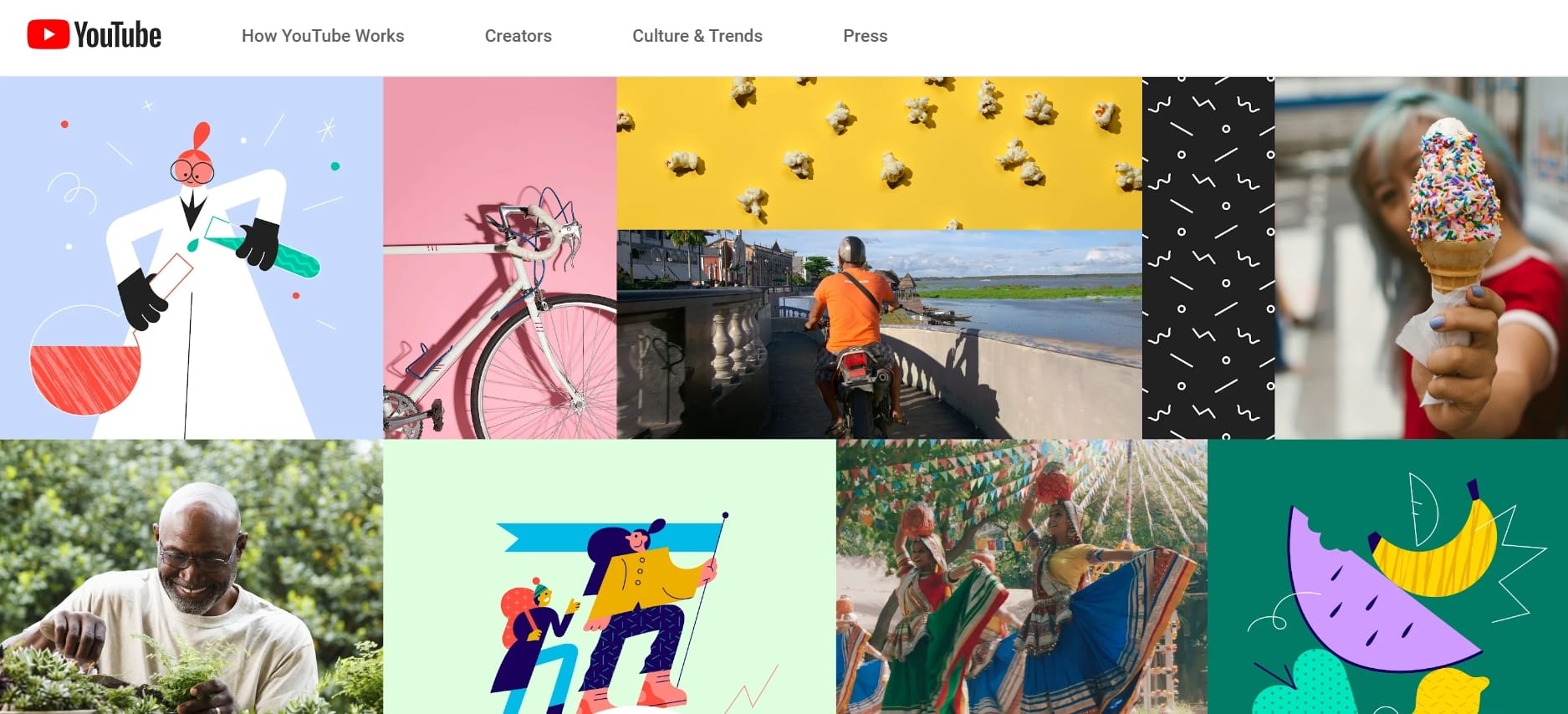Select the folk dancers photo
1568x714 pixels.
(1022, 577)
